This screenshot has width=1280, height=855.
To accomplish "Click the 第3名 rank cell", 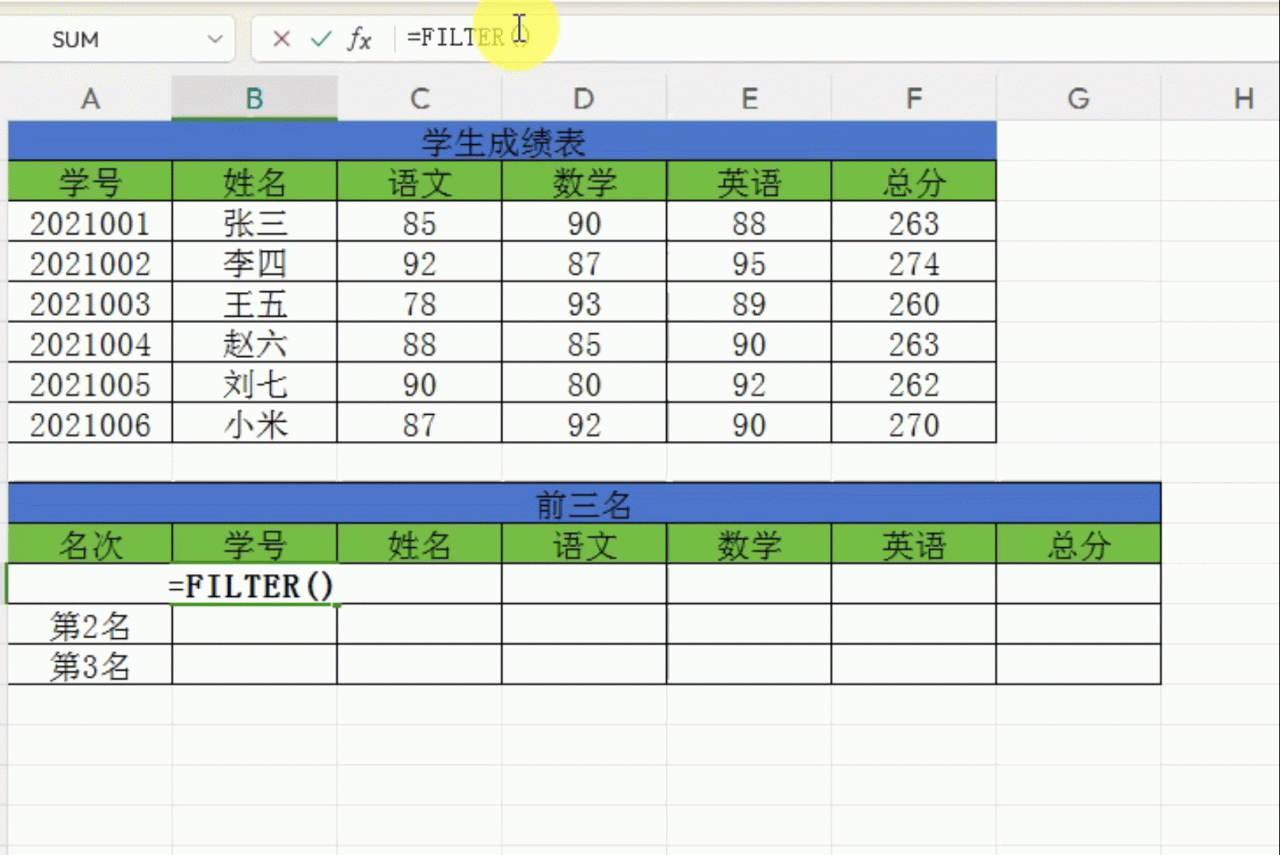I will click(90, 665).
